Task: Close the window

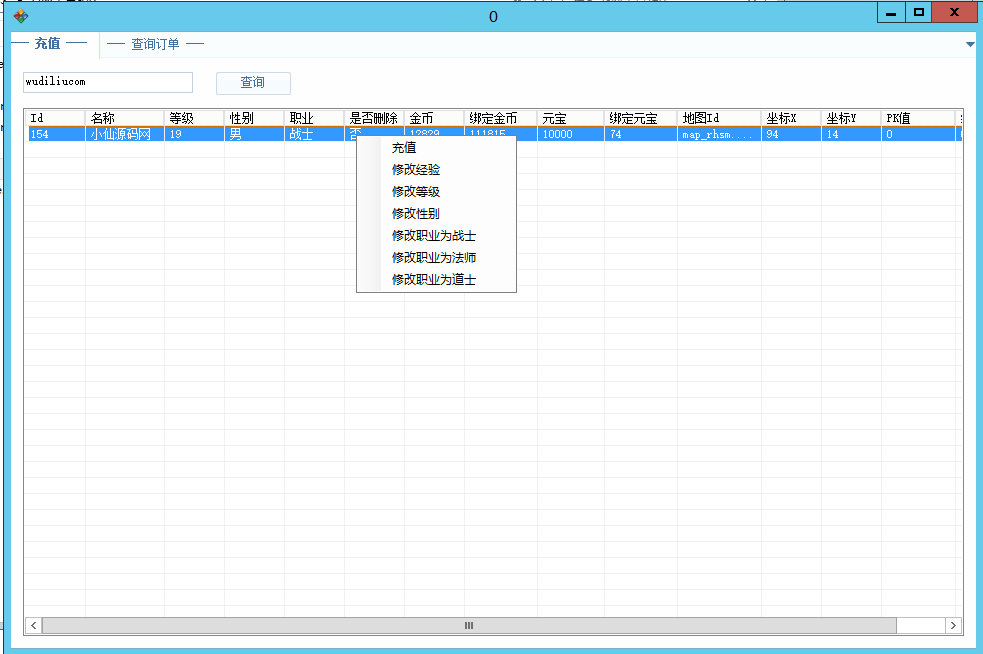Action: click(x=954, y=13)
